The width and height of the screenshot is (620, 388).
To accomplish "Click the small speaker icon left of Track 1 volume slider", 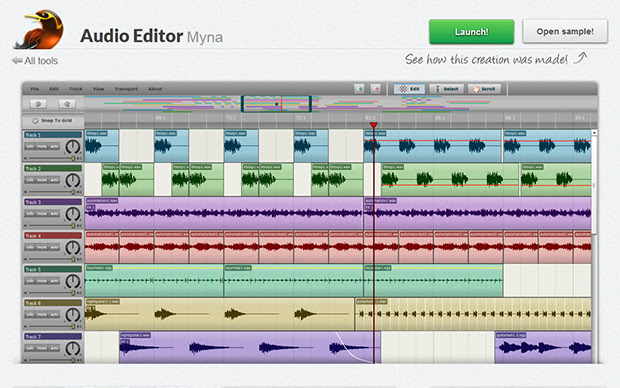I will 26,159.
